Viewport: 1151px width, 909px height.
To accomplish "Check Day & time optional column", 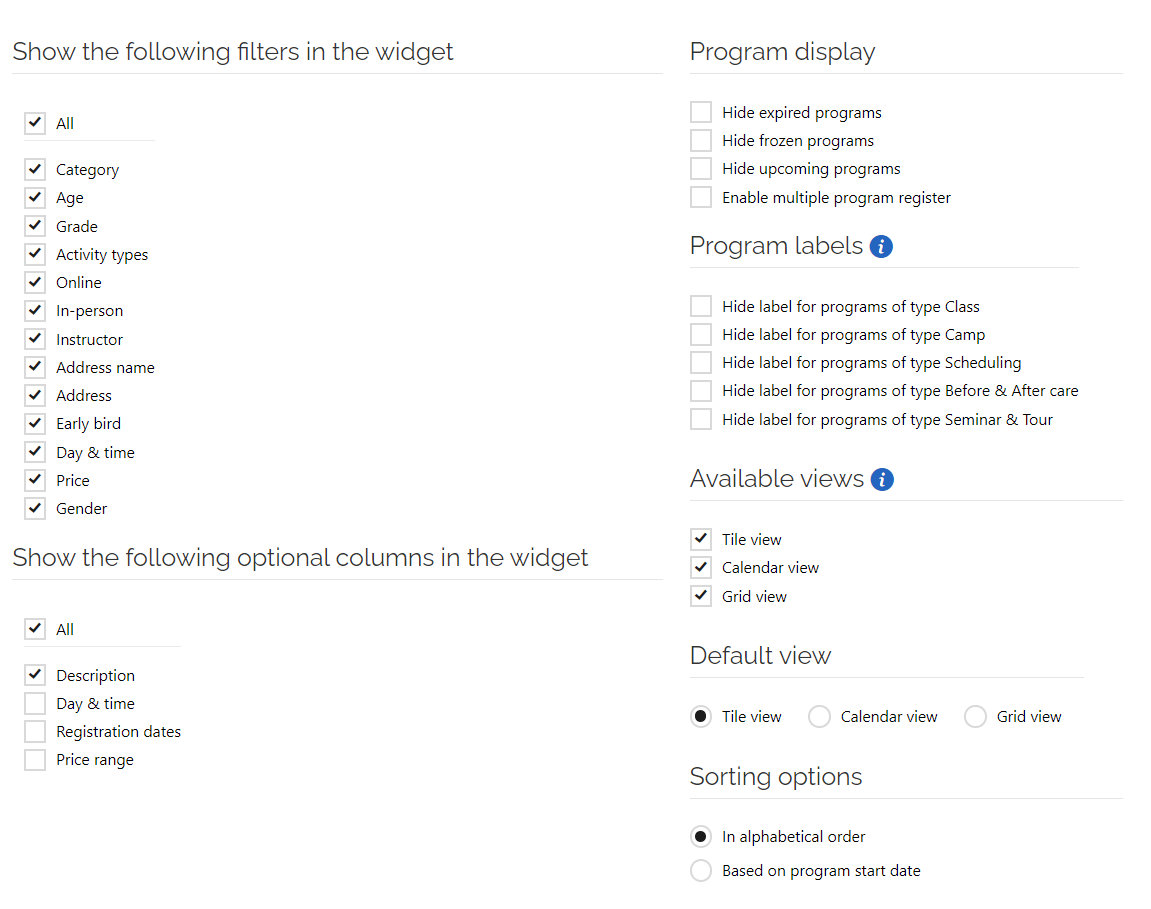I will click(x=35, y=703).
